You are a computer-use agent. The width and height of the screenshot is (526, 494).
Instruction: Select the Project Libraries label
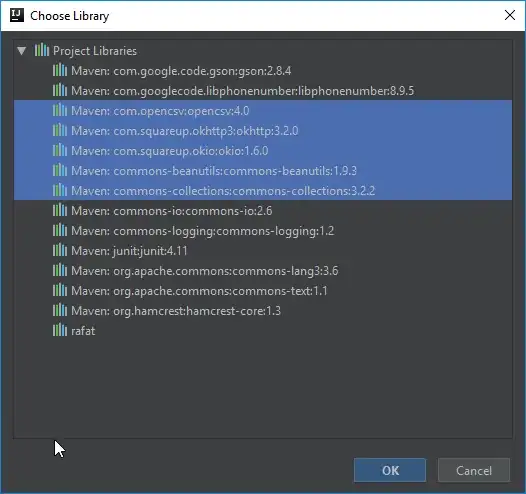coord(95,51)
